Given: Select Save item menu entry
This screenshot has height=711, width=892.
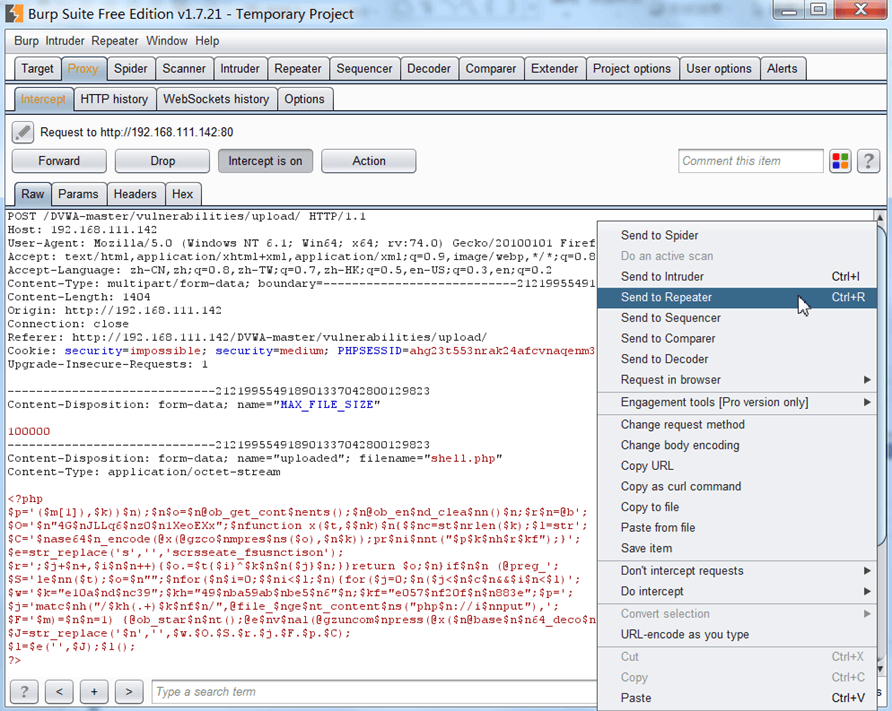Looking at the screenshot, I should 737,548.
